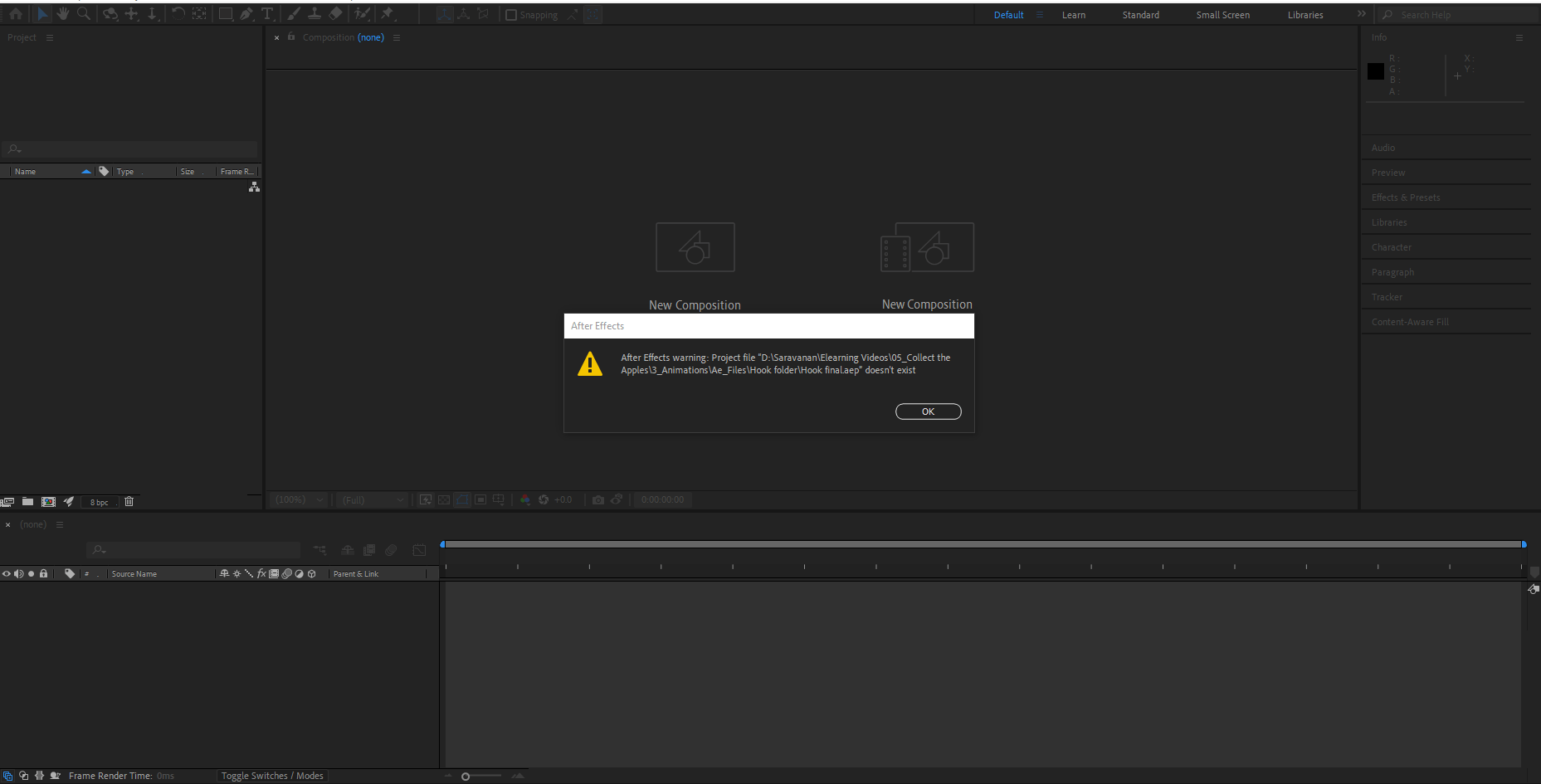Delete selected project items via trash icon
The width and height of the screenshot is (1541, 784).
(x=129, y=501)
